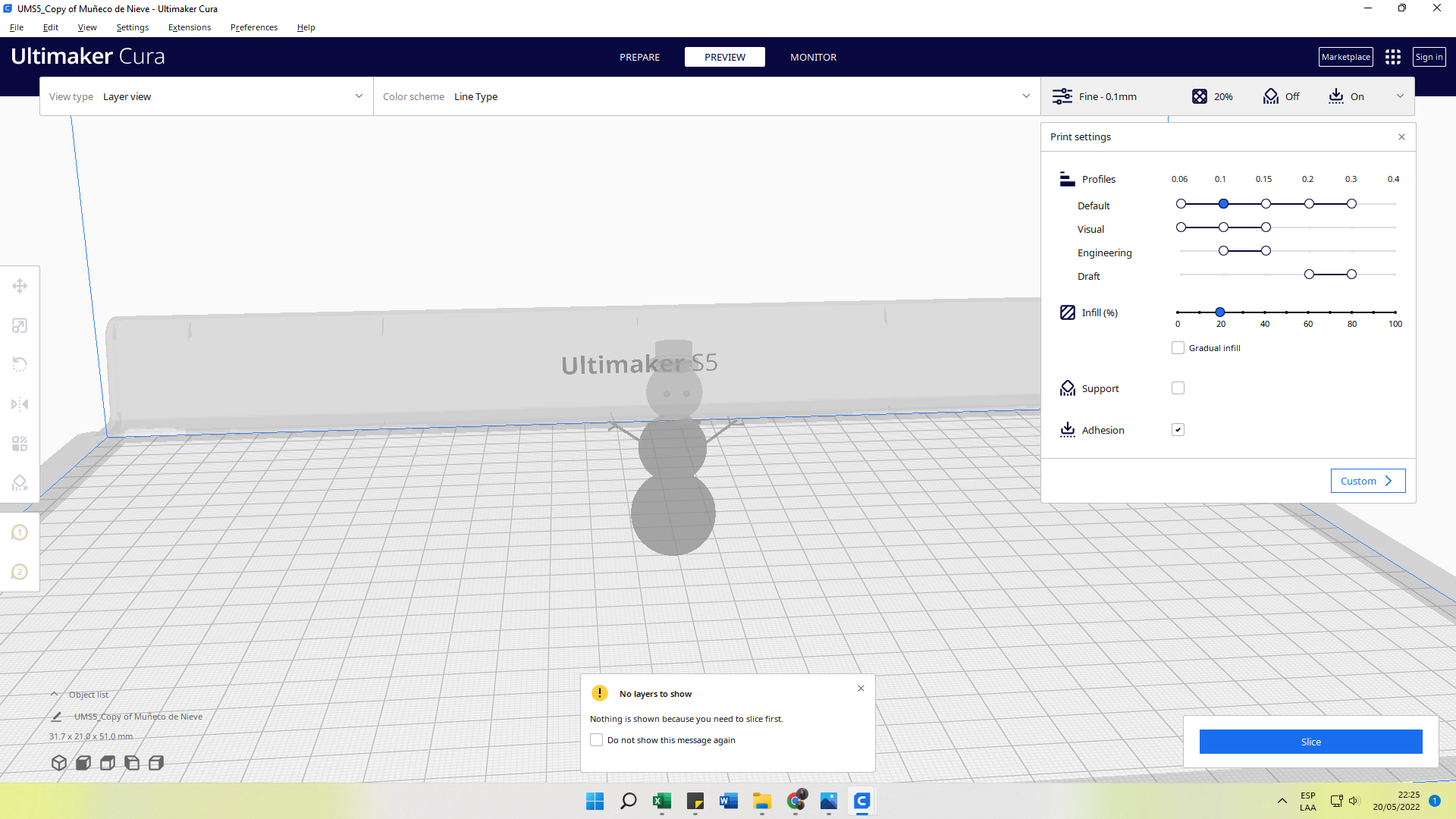Enable the Support checkbox
The height and width of the screenshot is (819, 1456).
(x=1178, y=388)
